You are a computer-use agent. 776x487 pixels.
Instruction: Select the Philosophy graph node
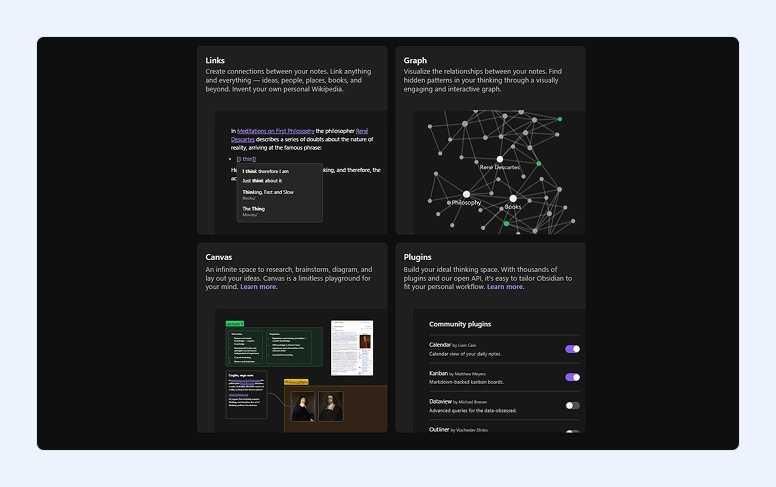(466, 195)
